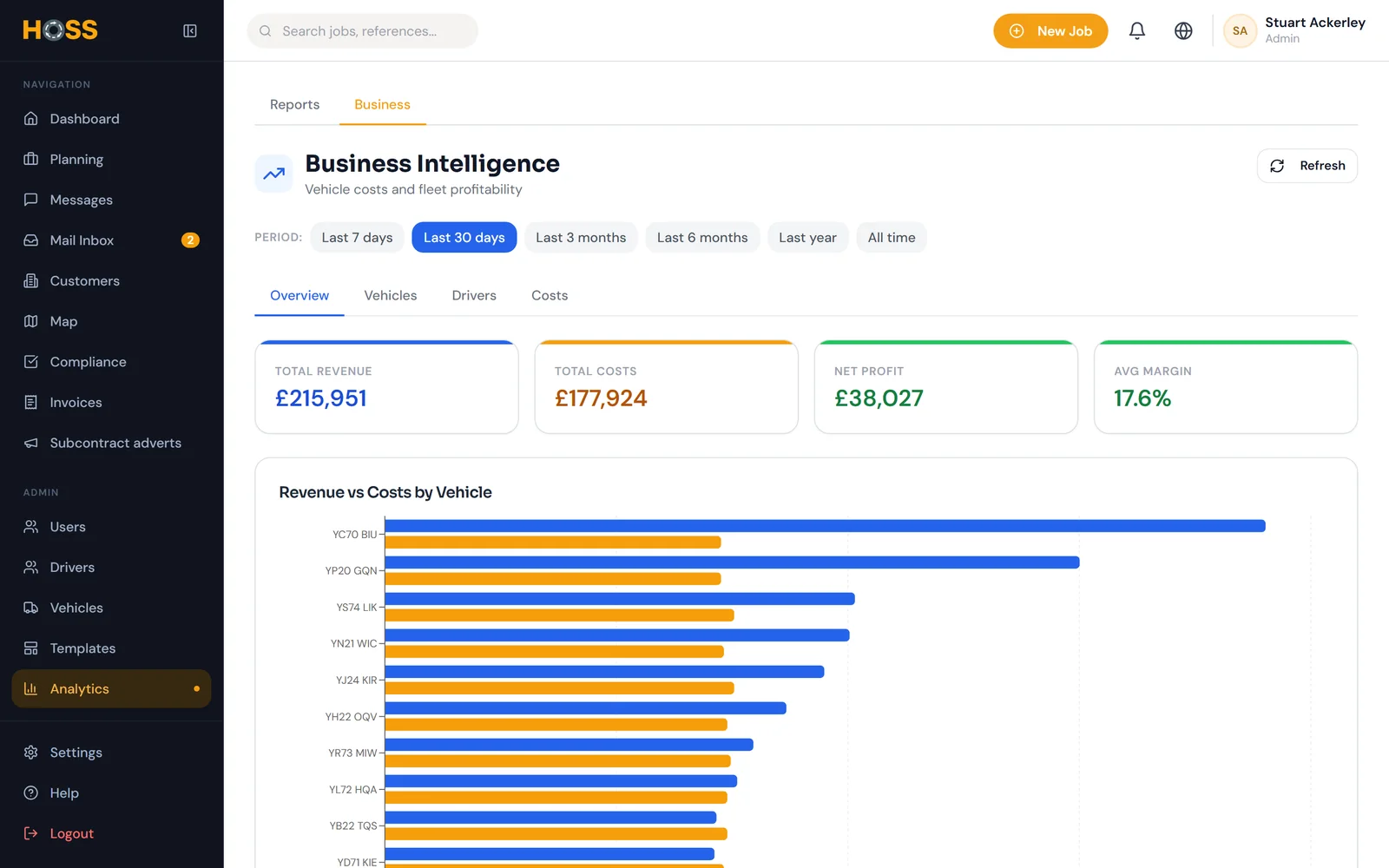Open Users in admin navigation
Viewport: 1389px width, 868px height.
[x=111, y=527]
